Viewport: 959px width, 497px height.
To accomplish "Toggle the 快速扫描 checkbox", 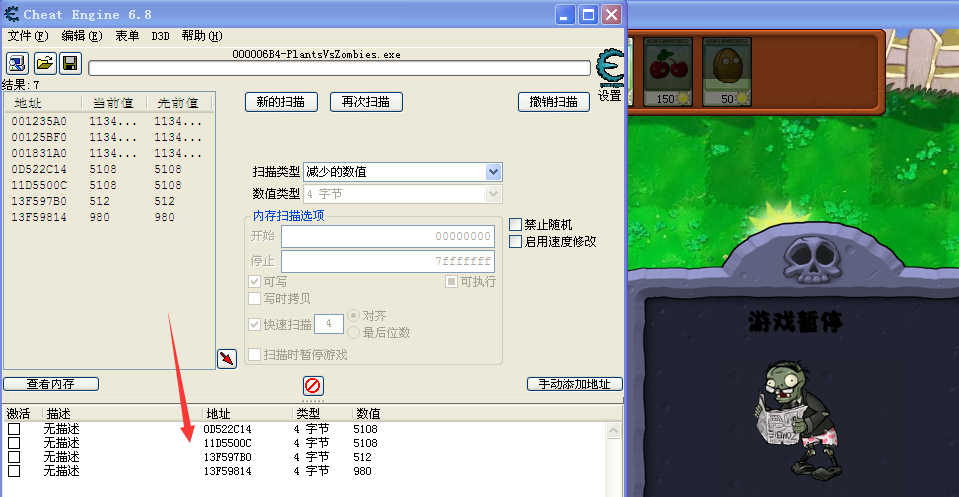I will pos(254,325).
